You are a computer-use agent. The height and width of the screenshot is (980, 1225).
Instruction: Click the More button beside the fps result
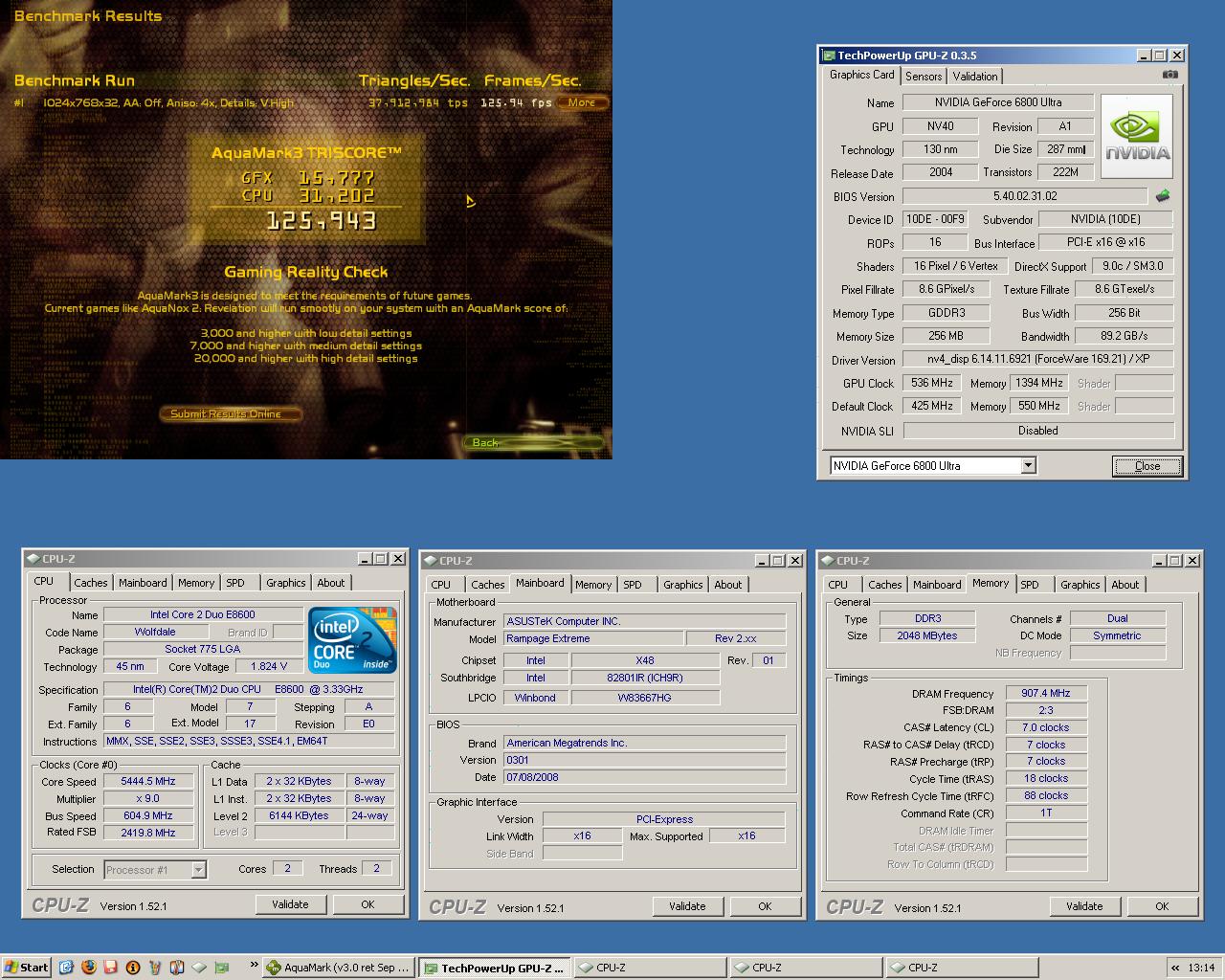[582, 102]
